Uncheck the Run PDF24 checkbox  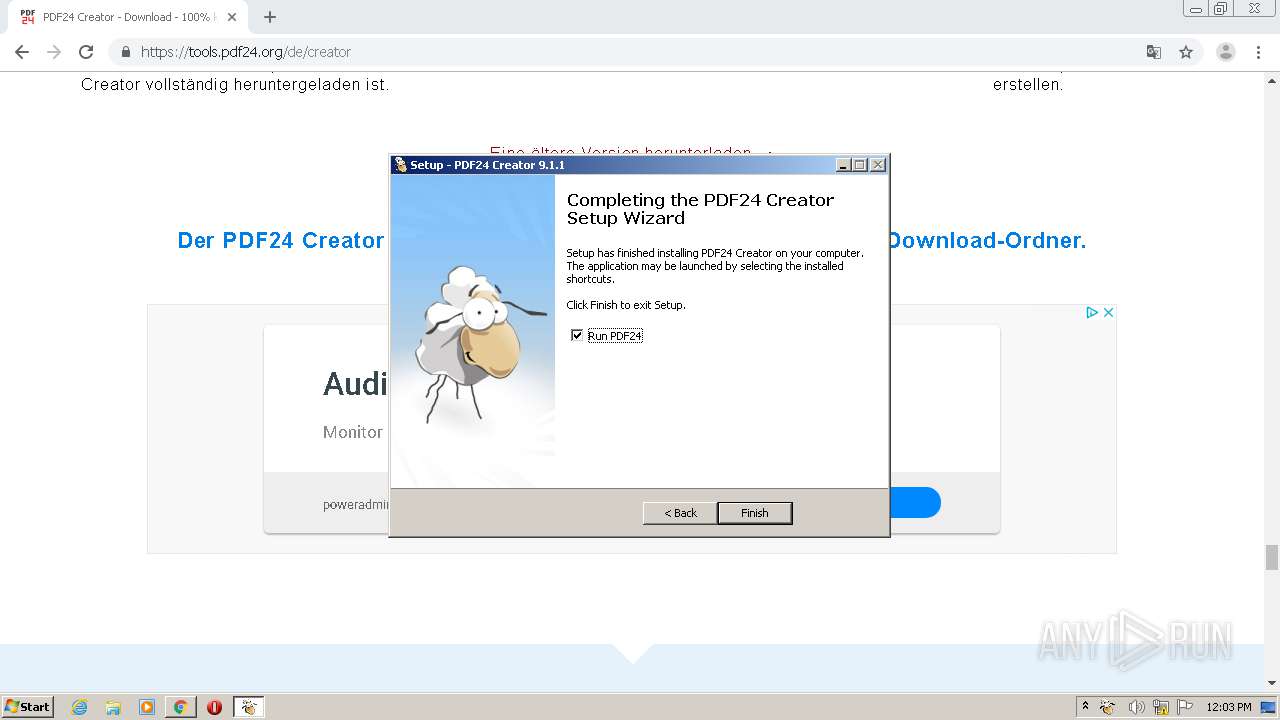(x=577, y=335)
